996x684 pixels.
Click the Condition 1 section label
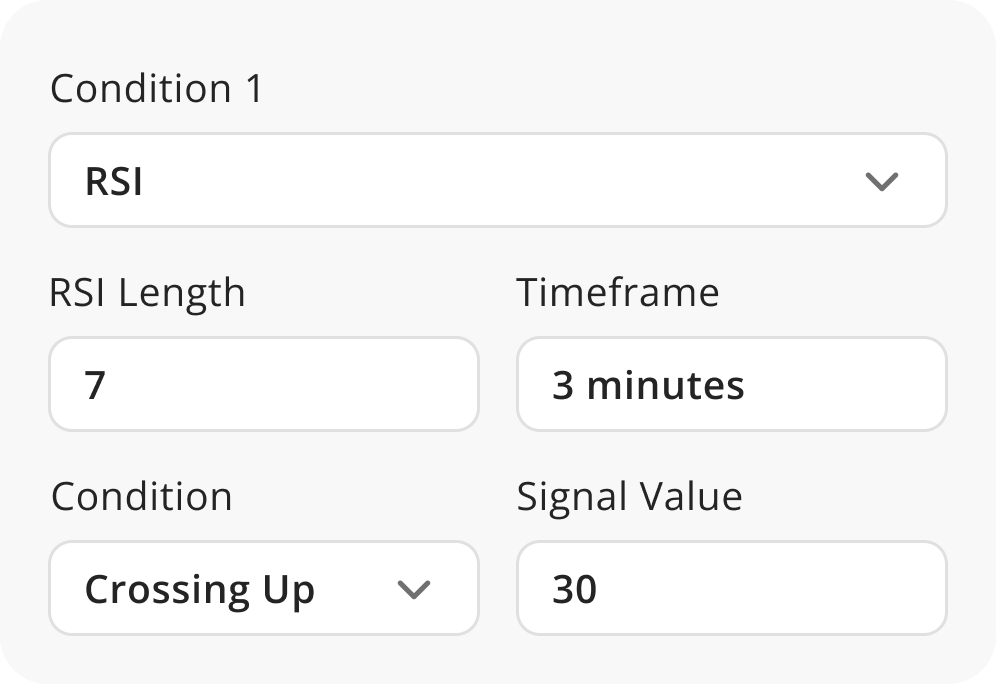(155, 89)
